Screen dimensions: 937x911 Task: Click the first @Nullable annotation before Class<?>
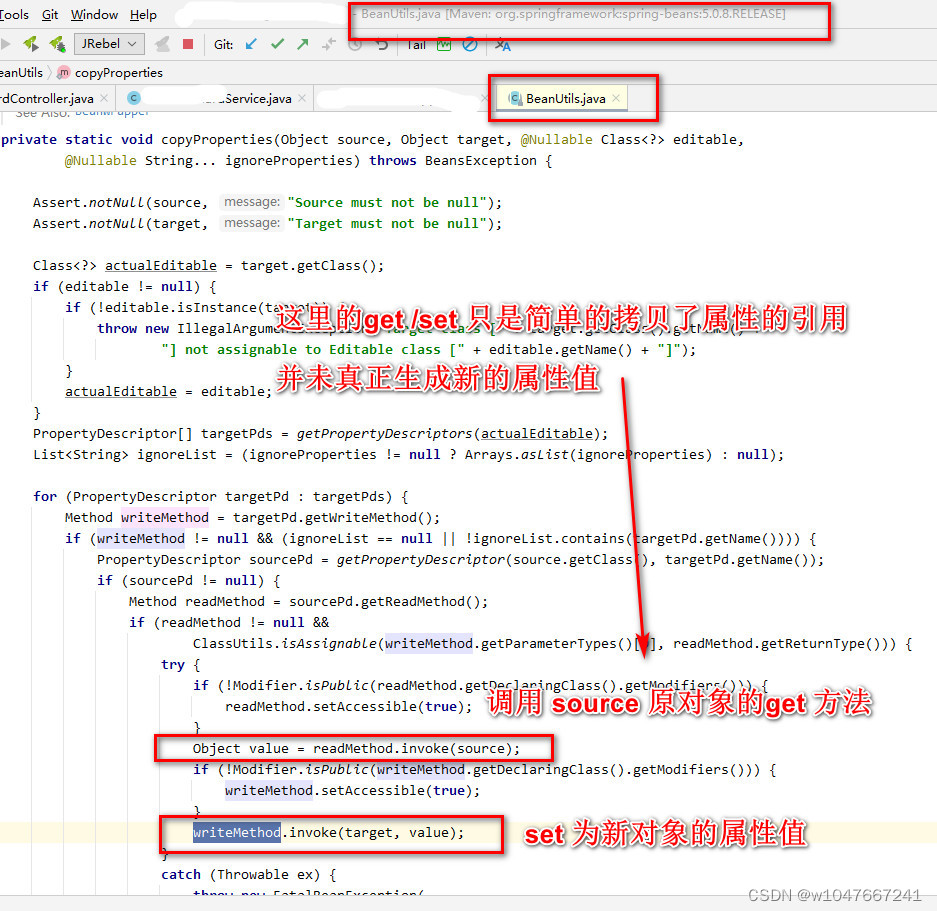556,139
